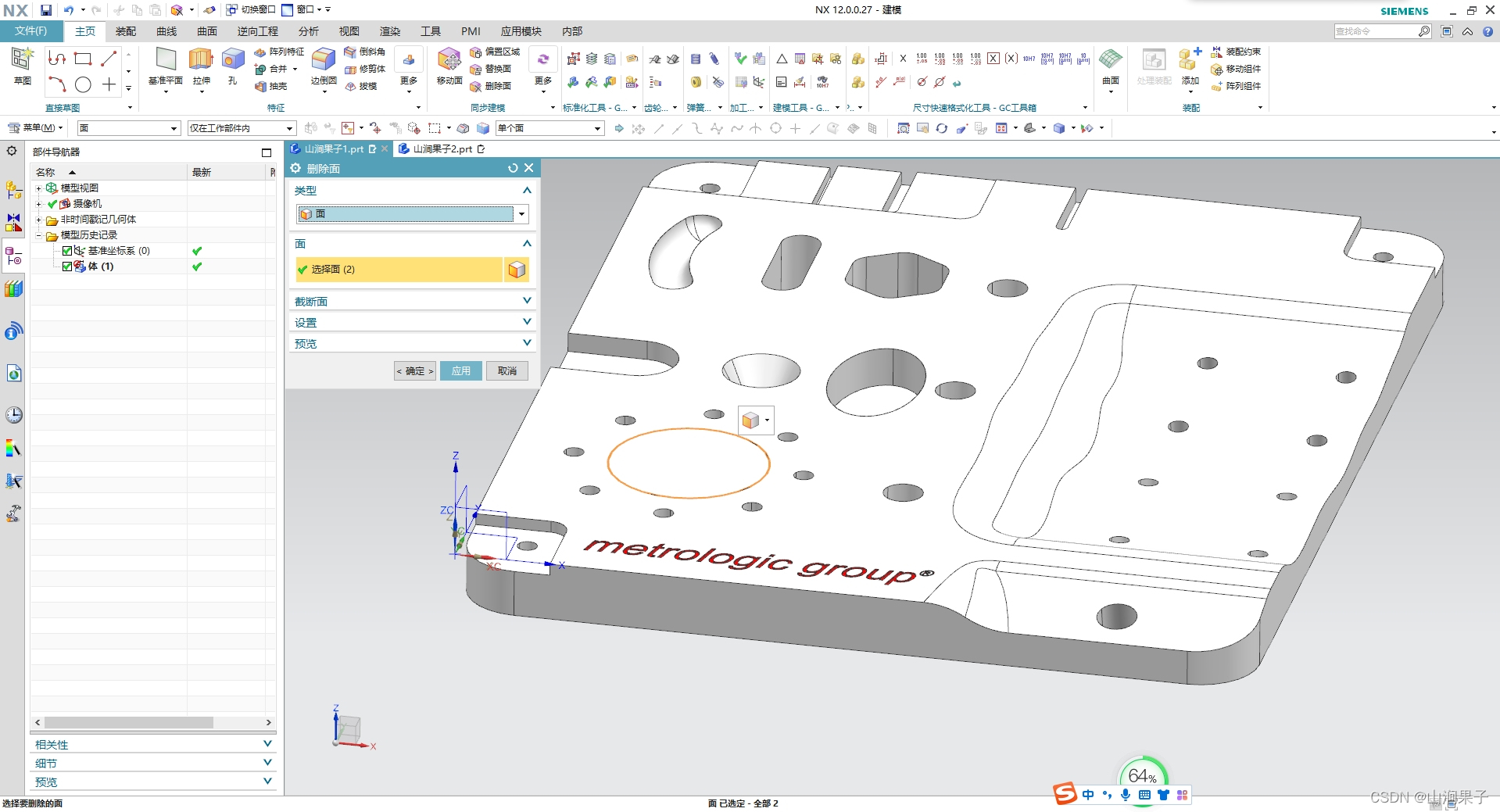
Task: Open the 菜单(M) dropdown
Action: point(35,127)
